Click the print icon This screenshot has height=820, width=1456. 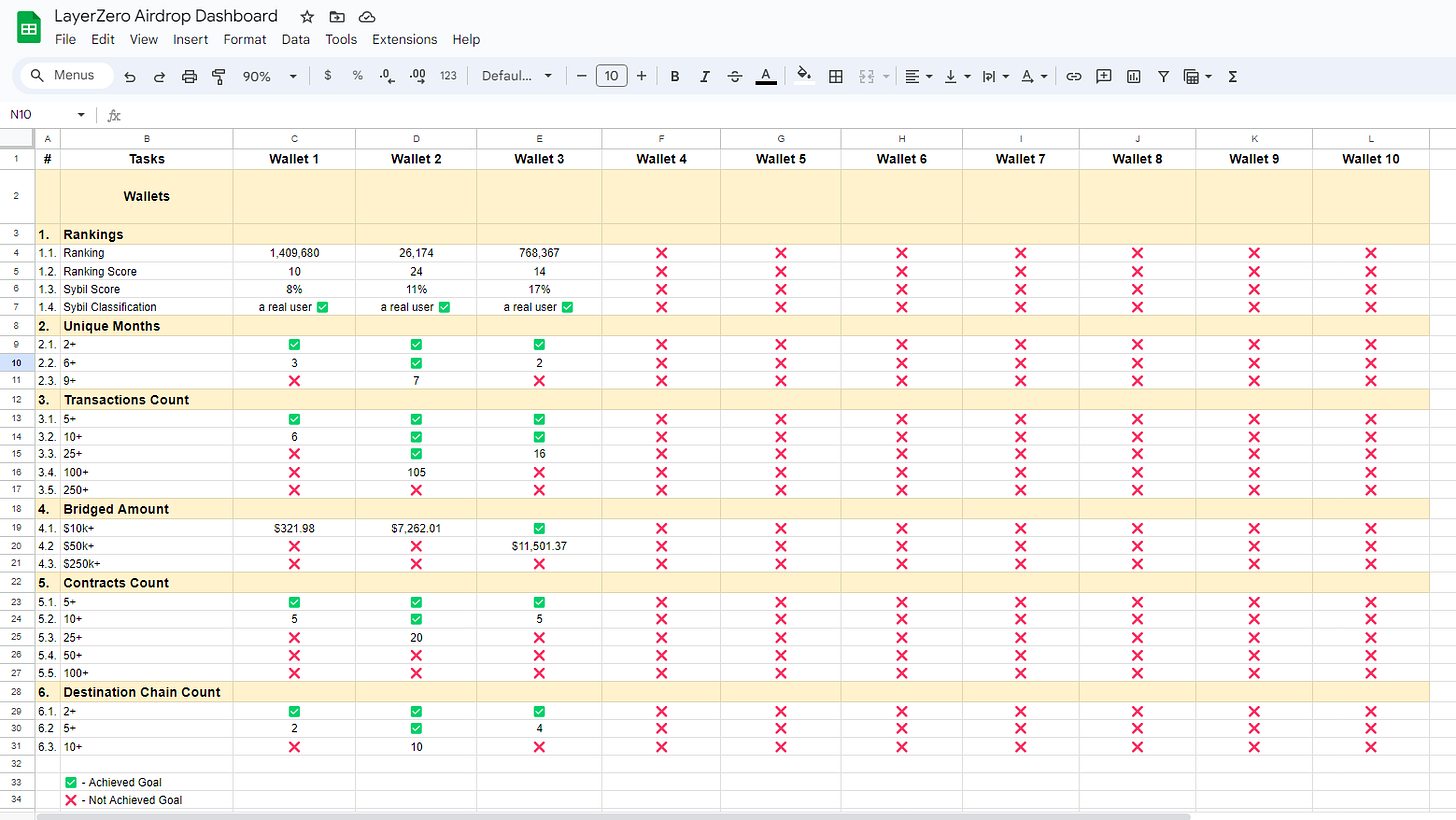point(190,76)
